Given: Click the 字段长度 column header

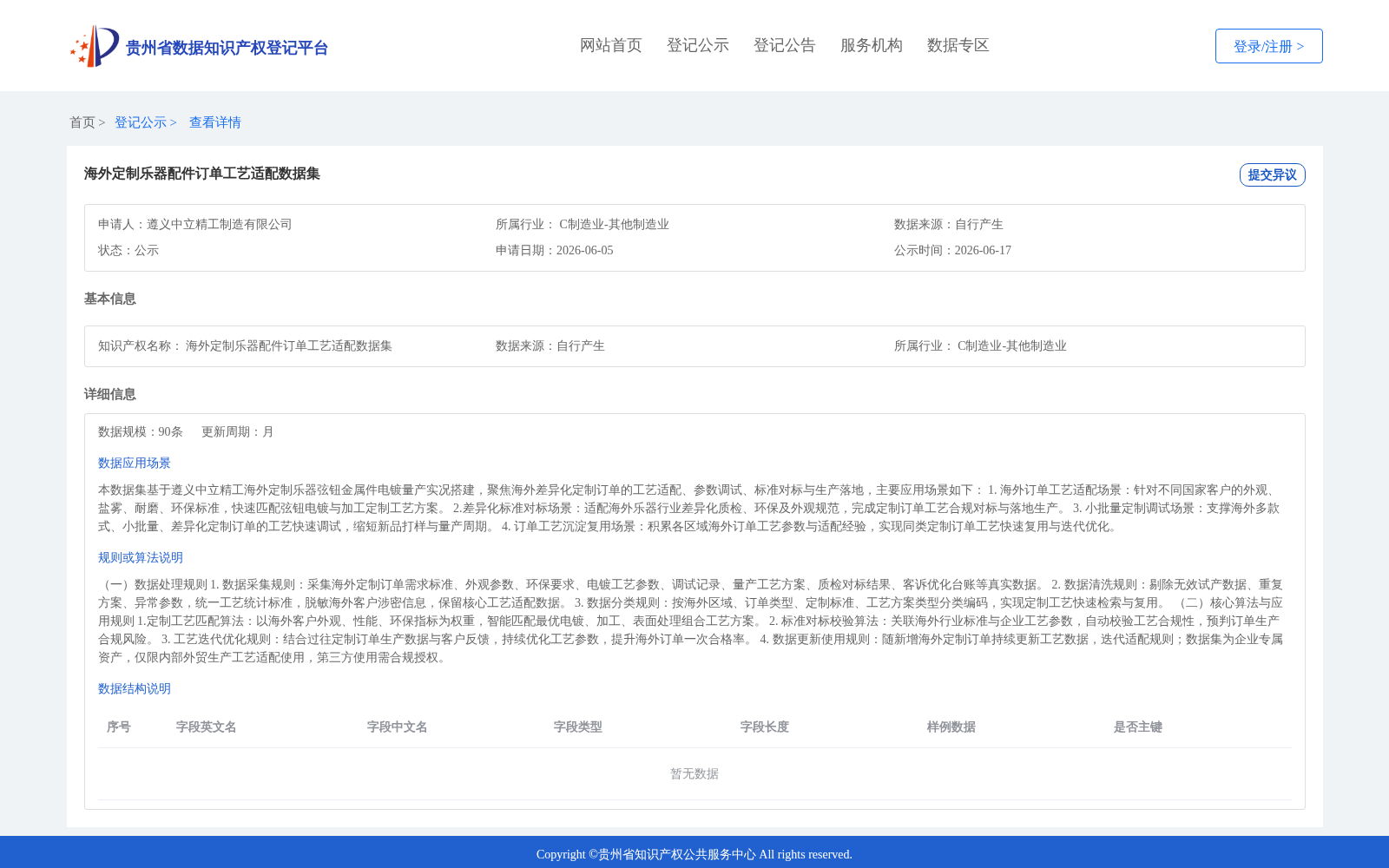Looking at the screenshot, I should pyautogui.click(x=765, y=727).
